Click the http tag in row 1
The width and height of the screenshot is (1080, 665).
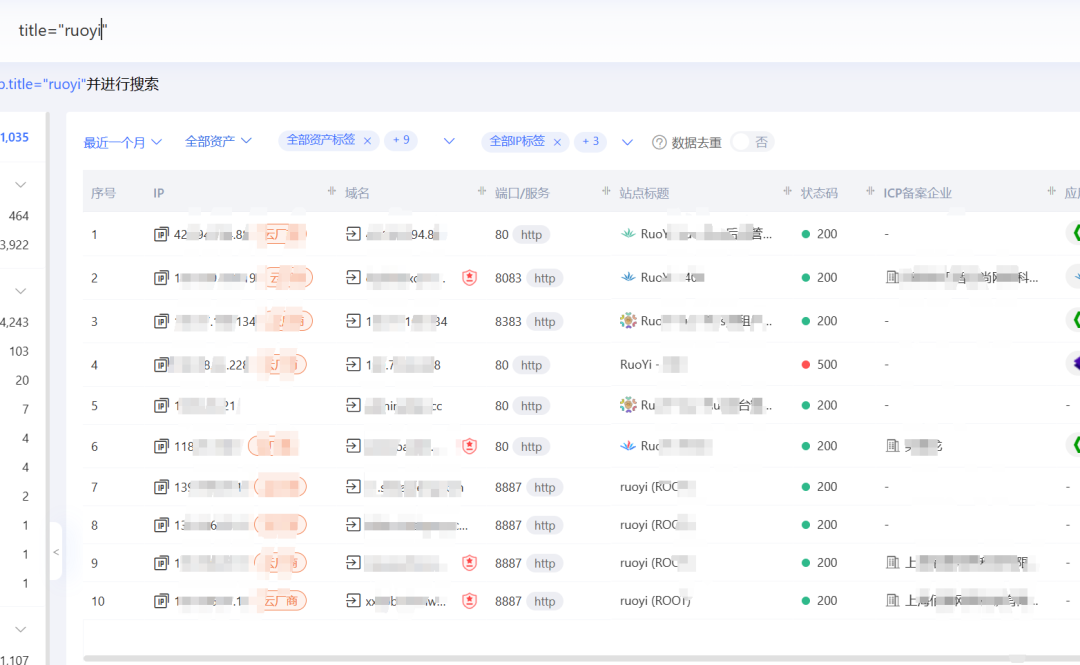pyautogui.click(x=531, y=235)
